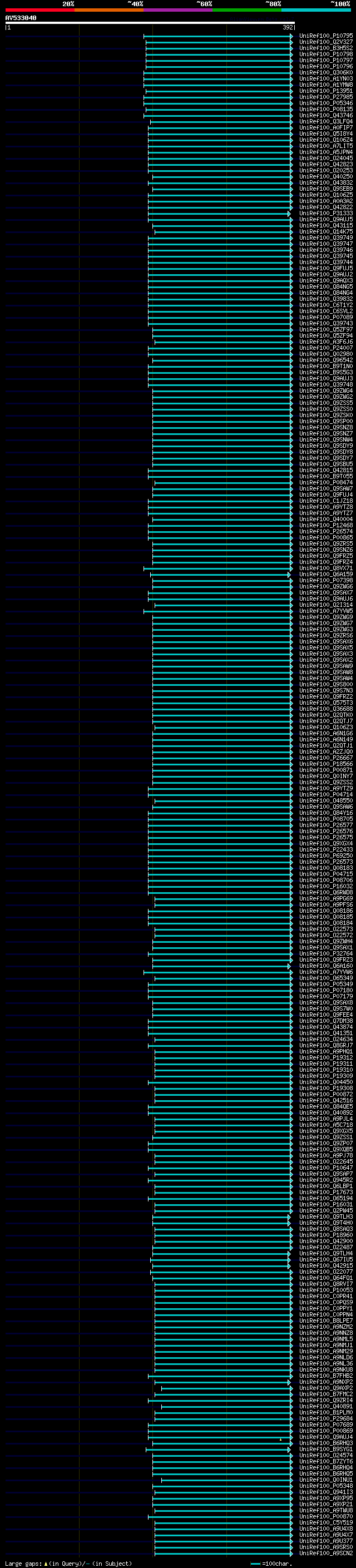356x1568 pixels.
Task: Click the alignment bar for UniRef100_A9SCN2
Action: coord(224,1553)
